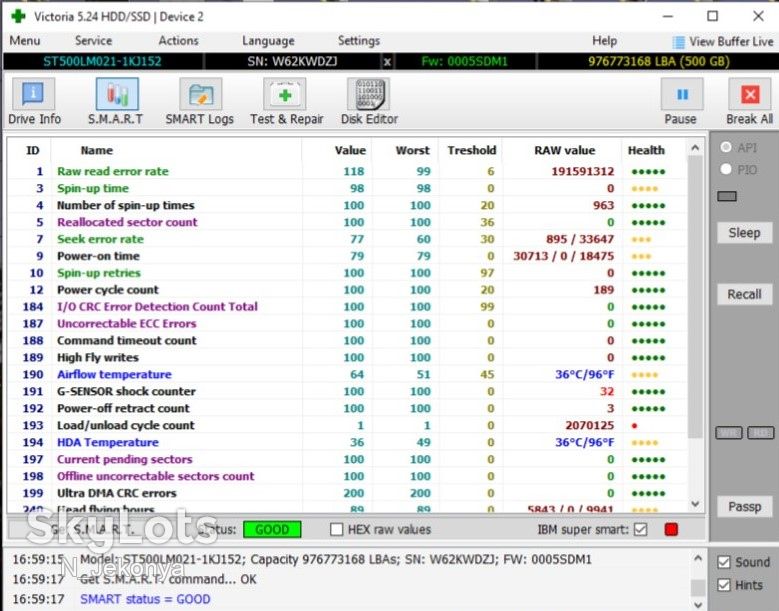779x611 pixels.
Task: Click the right small gray button above Passp
Action: click(761, 433)
